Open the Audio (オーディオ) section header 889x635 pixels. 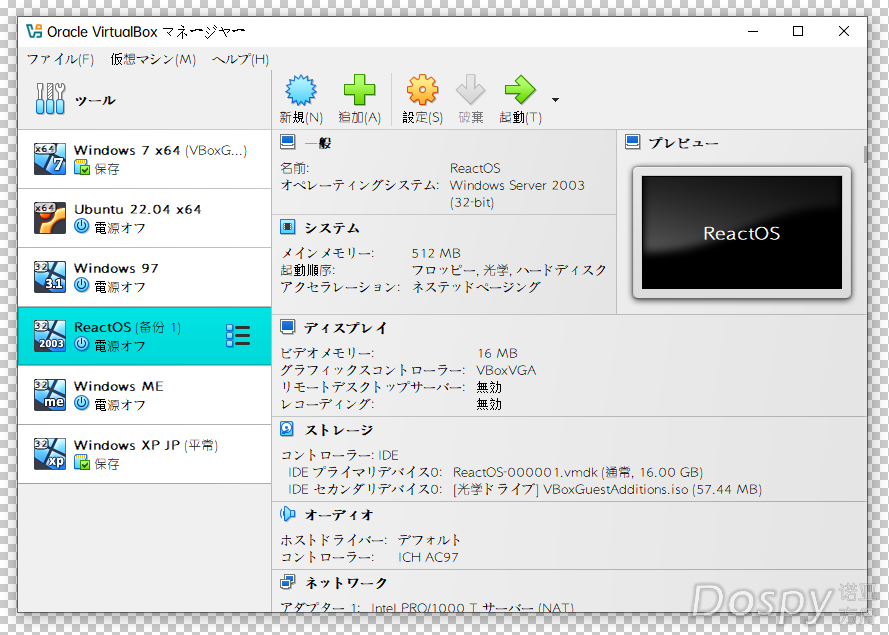click(339, 515)
